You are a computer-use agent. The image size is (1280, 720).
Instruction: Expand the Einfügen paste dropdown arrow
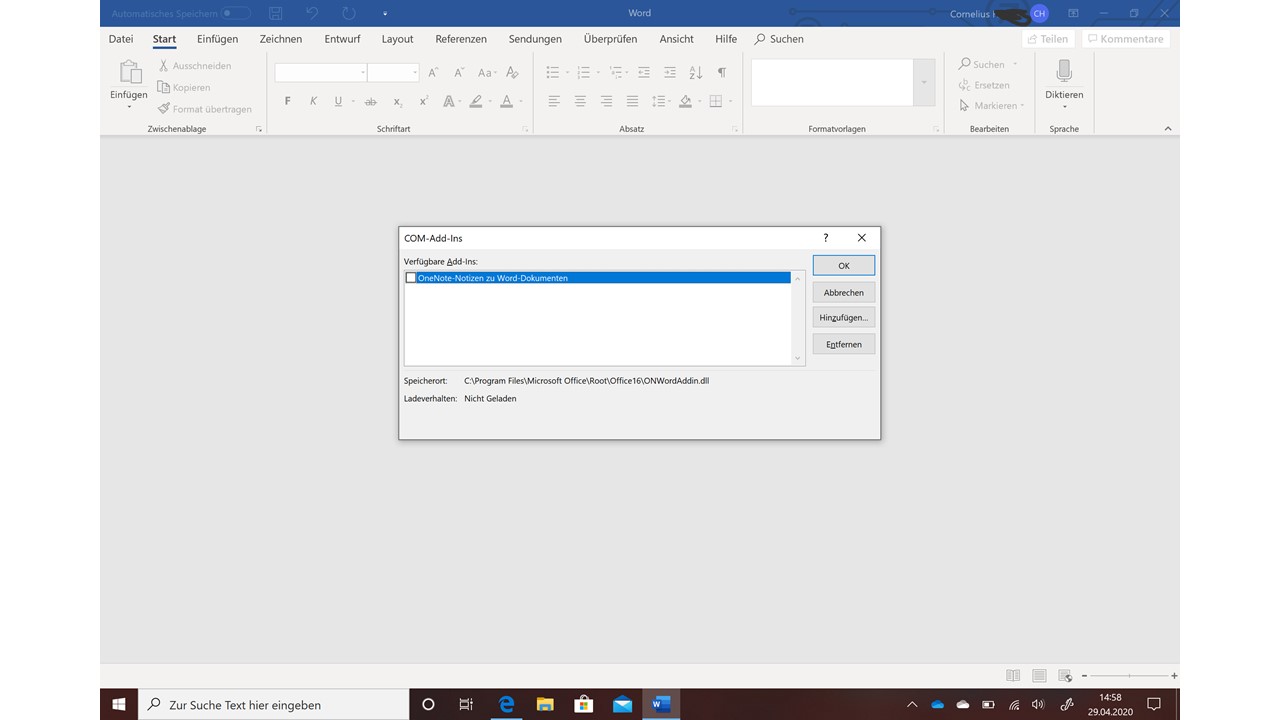coord(129,106)
